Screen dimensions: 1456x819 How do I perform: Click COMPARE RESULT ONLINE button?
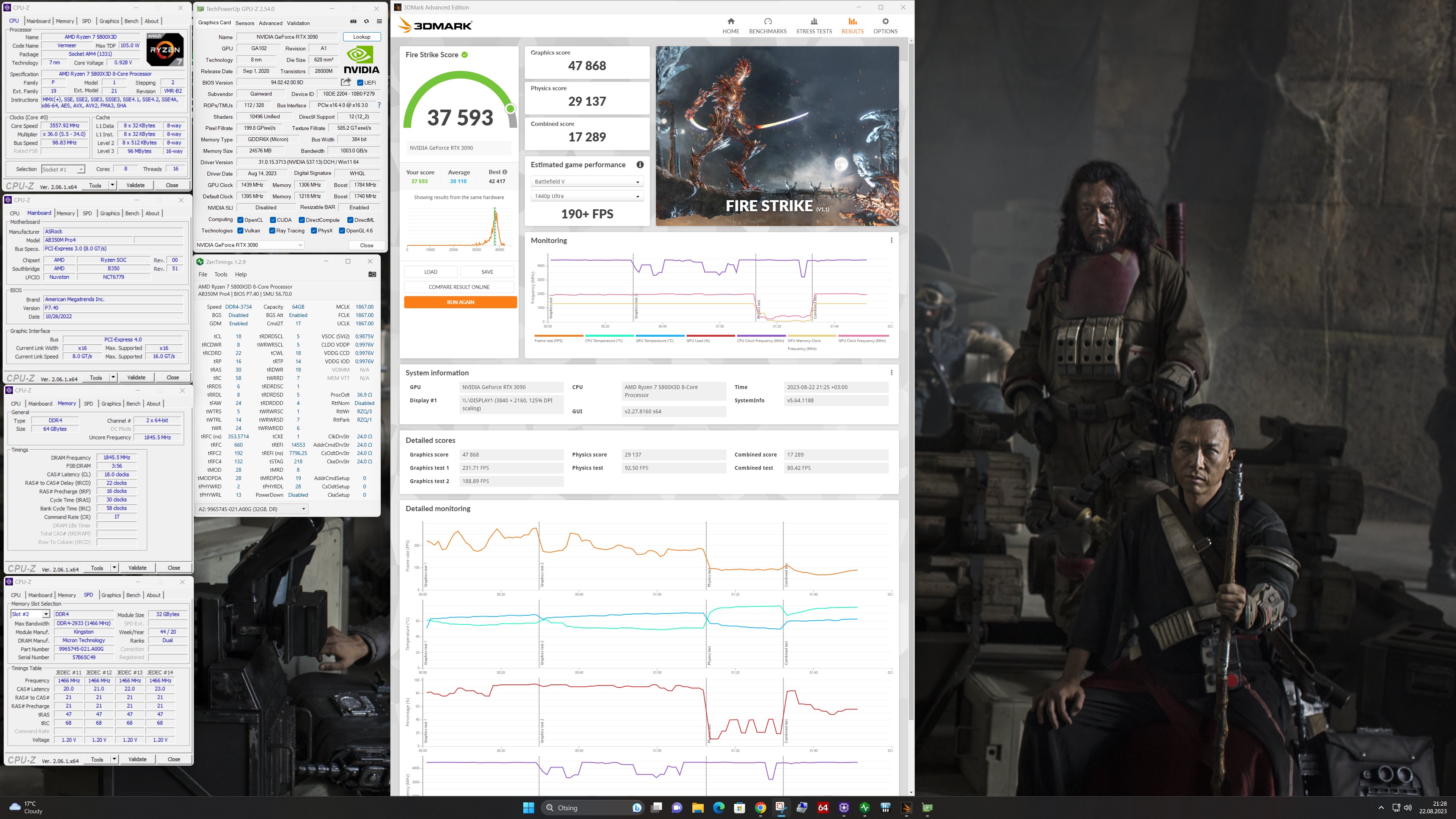coord(459,287)
